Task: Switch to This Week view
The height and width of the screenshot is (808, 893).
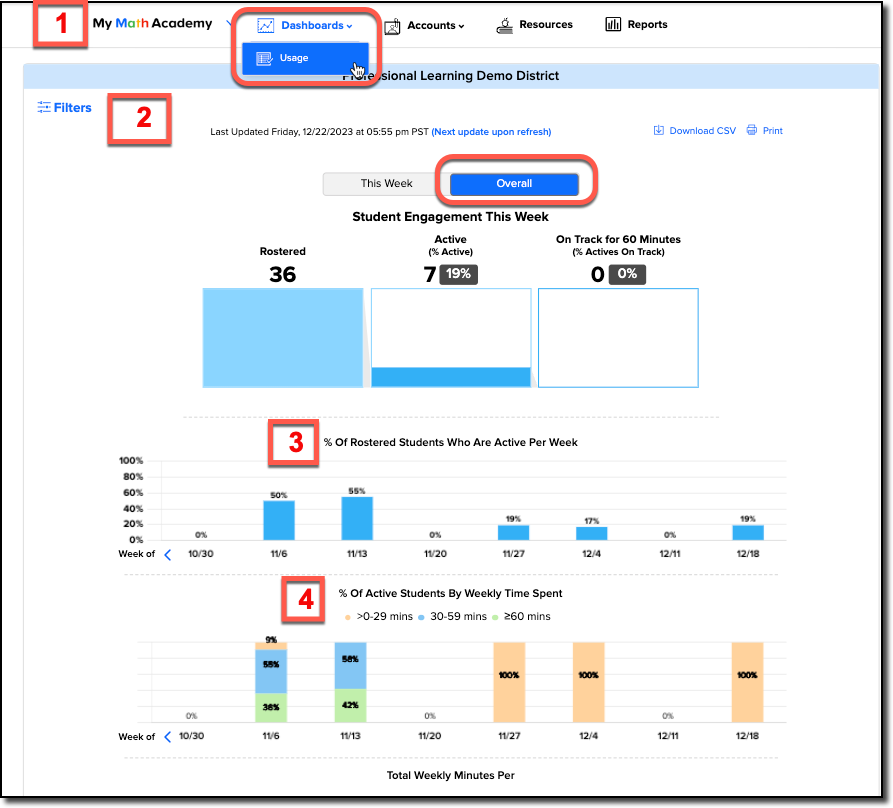Action: 386,183
